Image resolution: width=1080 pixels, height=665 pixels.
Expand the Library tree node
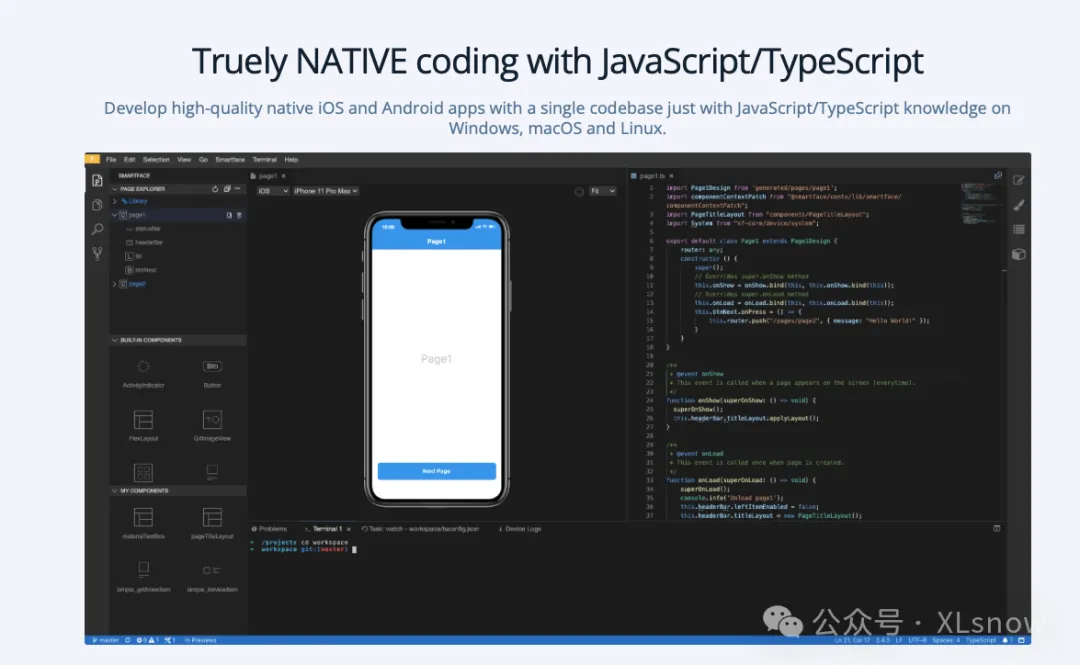[x=114, y=201]
